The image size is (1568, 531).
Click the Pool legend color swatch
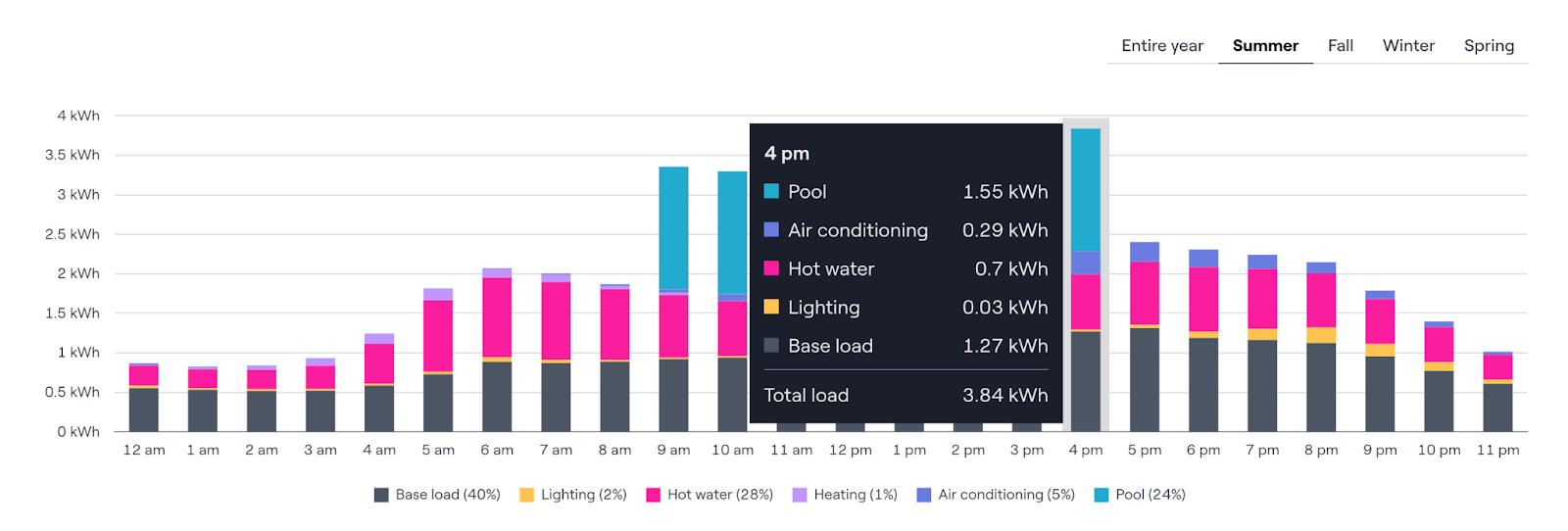[1101, 495]
